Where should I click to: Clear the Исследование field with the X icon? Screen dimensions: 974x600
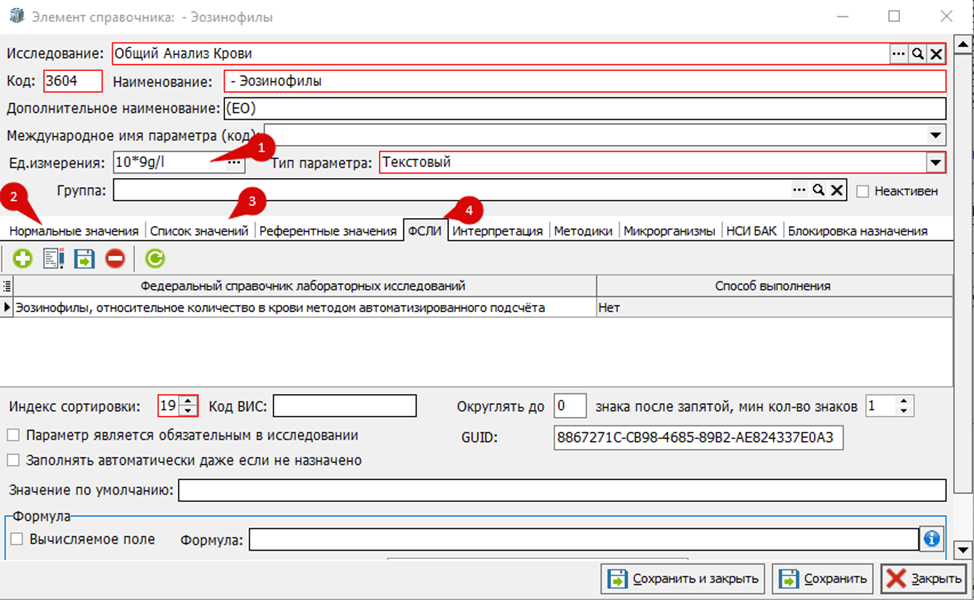(935, 54)
